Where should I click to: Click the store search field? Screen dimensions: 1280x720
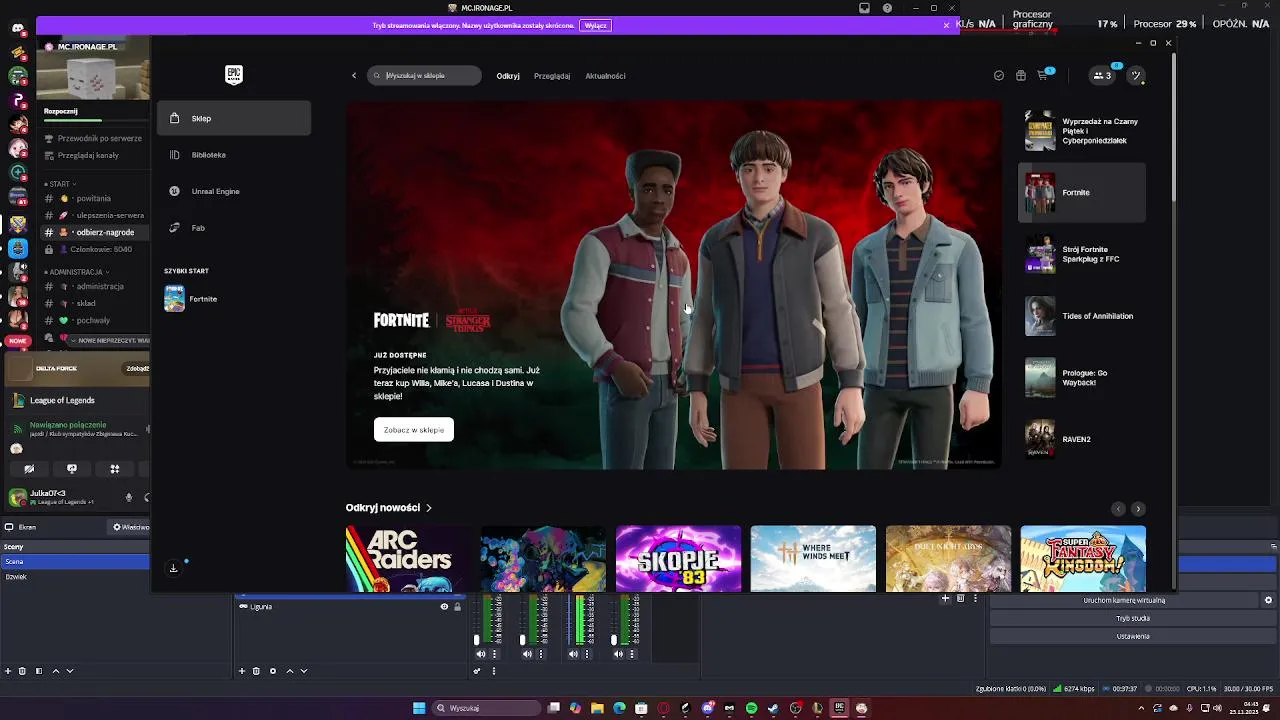424,75
